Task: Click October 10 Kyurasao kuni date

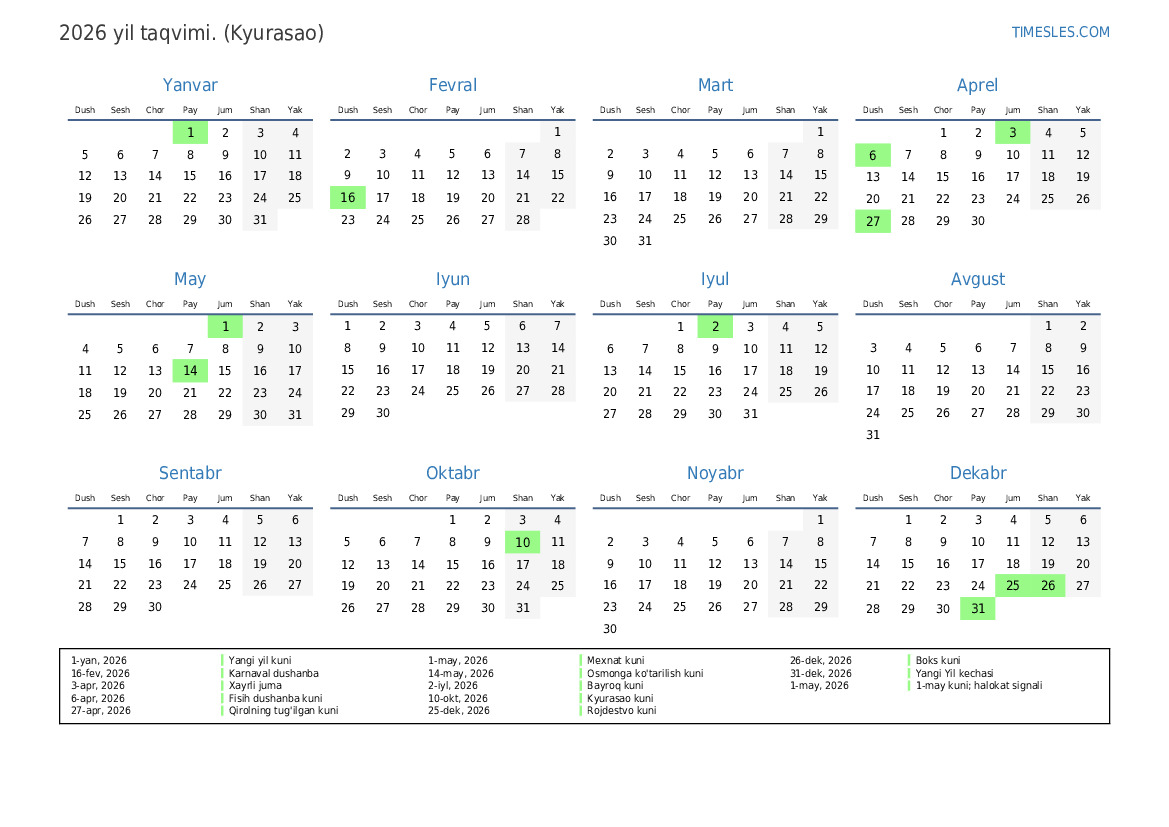Action: click(x=523, y=542)
